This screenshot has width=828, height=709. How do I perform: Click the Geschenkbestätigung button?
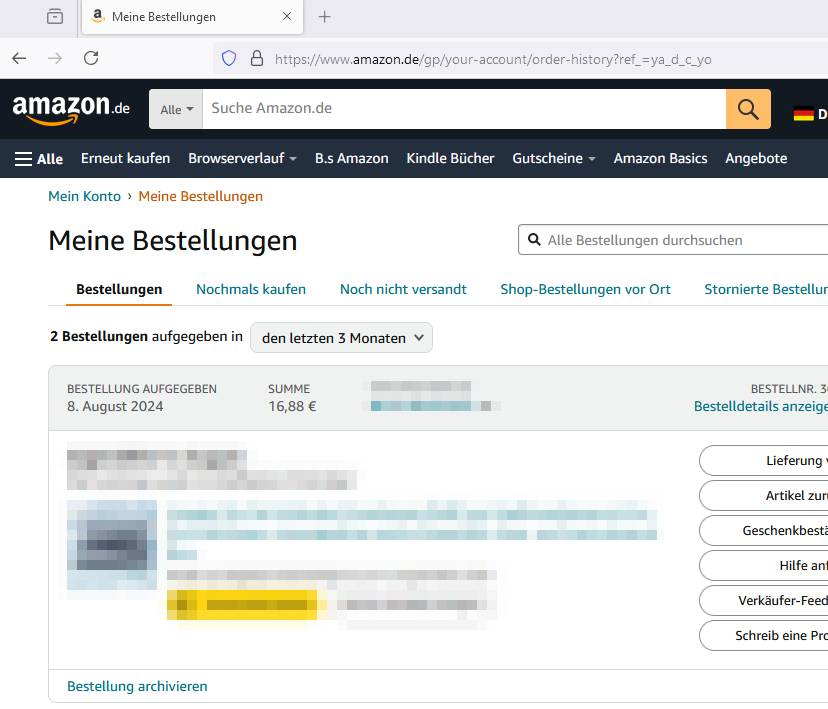pos(764,531)
